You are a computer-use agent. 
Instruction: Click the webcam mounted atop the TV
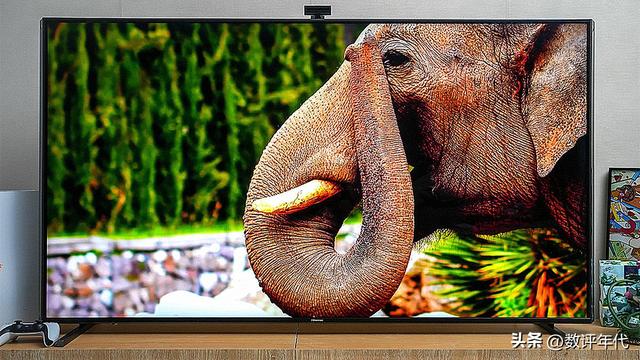point(318,11)
